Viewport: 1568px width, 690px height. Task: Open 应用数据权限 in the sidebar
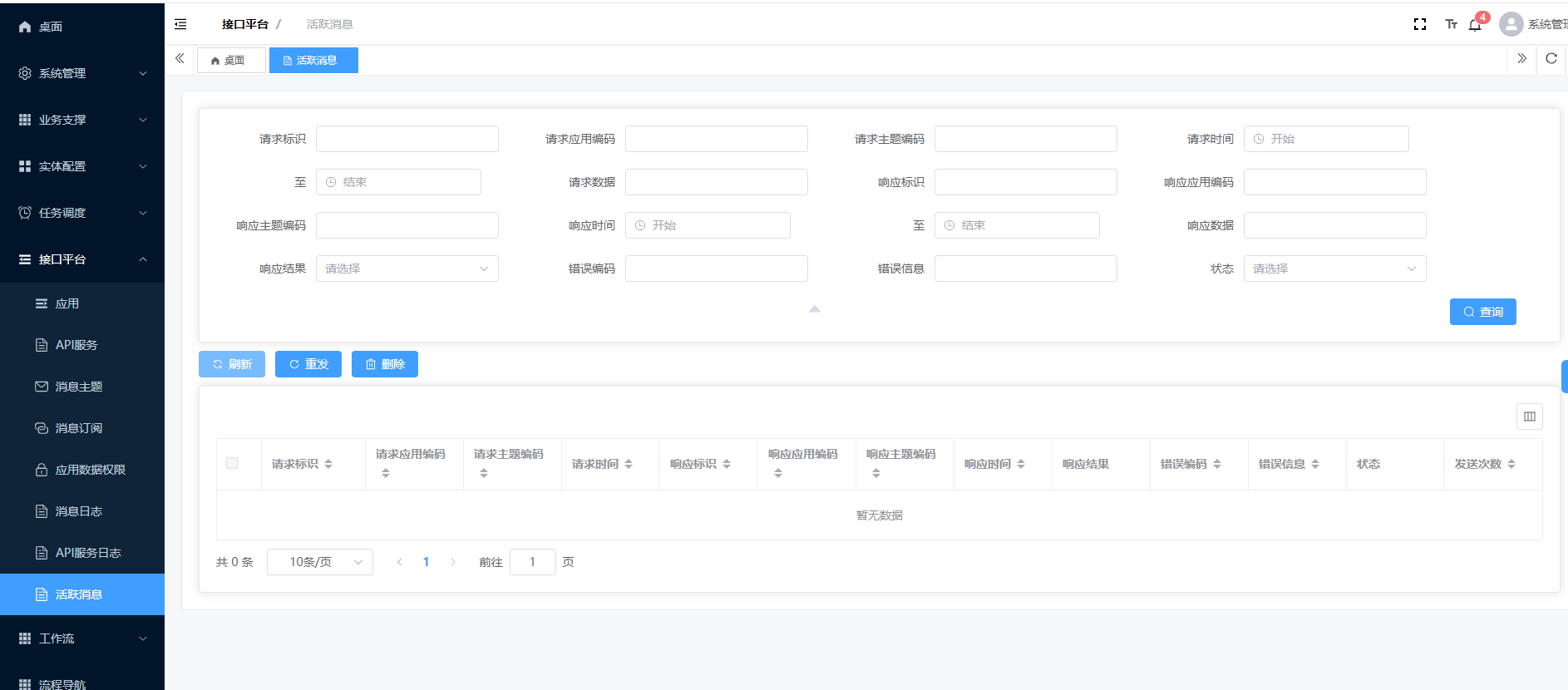[82, 470]
